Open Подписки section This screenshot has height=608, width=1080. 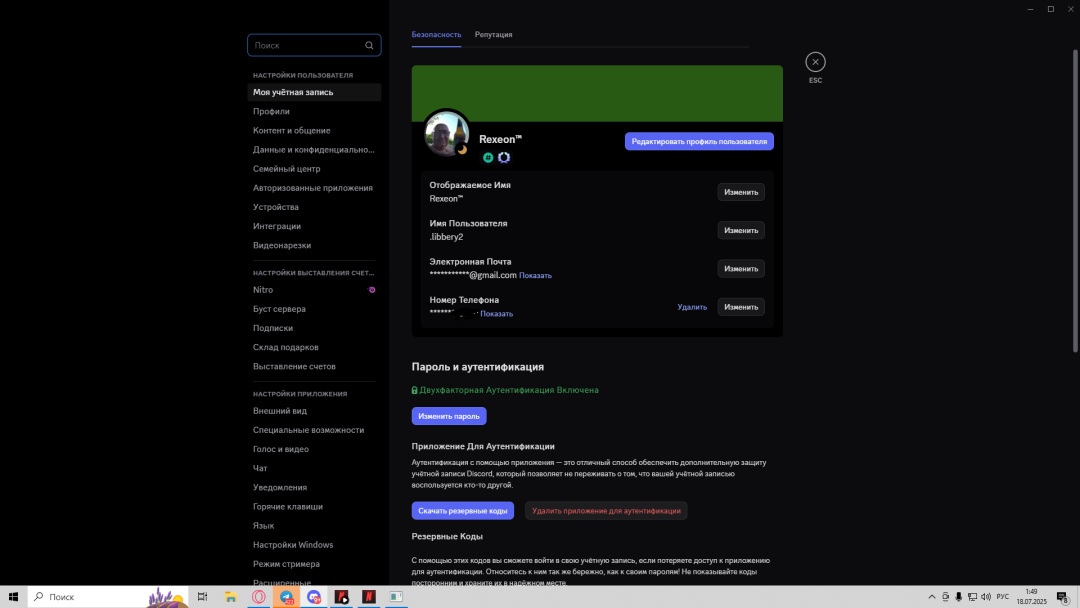314,328
